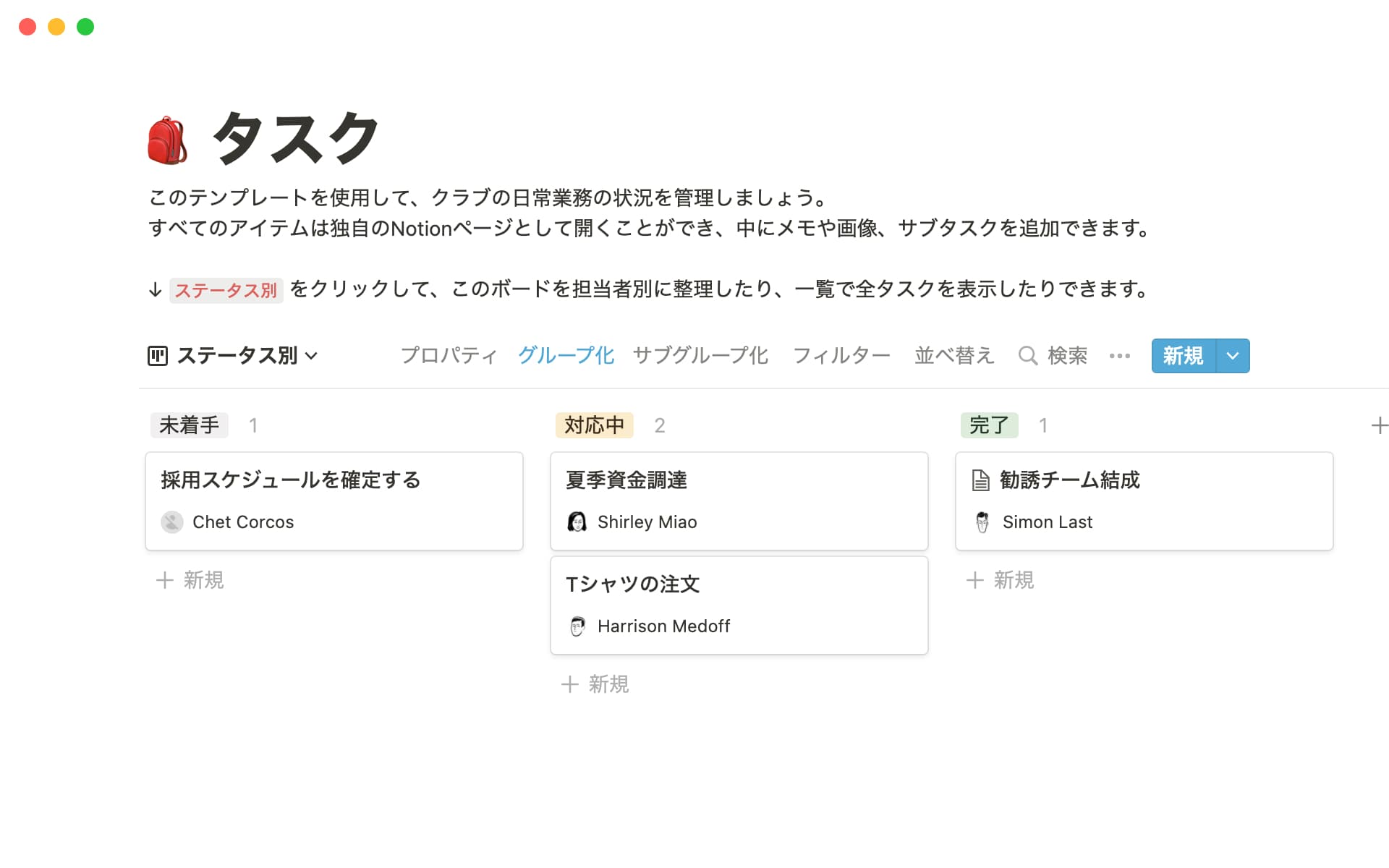Click 並べ替え to sort the board
Screen dimensions: 1389x868
tap(953, 355)
